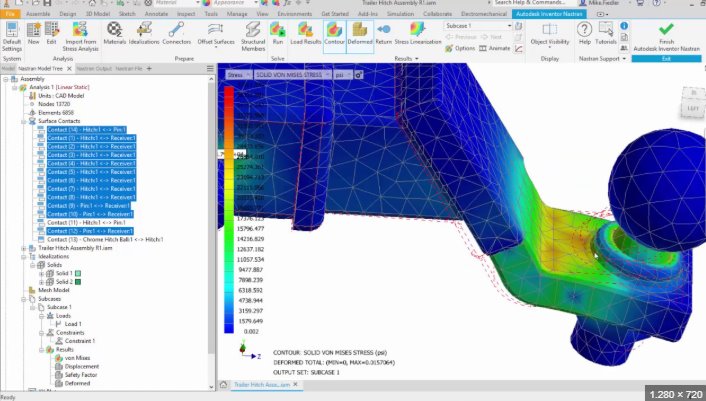Finish Autodesk Inventor Nastran
The width and height of the screenshot is (706, 401).
(x=666, y=36)
